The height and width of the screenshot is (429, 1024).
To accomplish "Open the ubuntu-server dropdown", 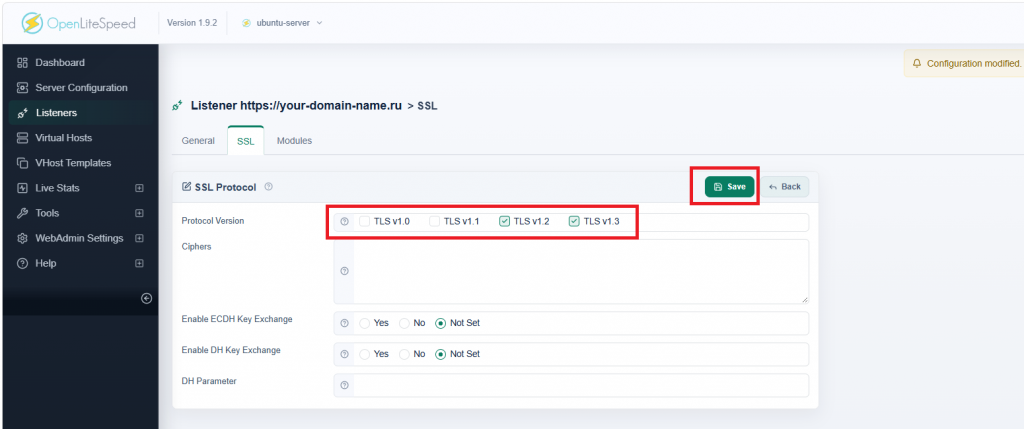I will [282, 23].
